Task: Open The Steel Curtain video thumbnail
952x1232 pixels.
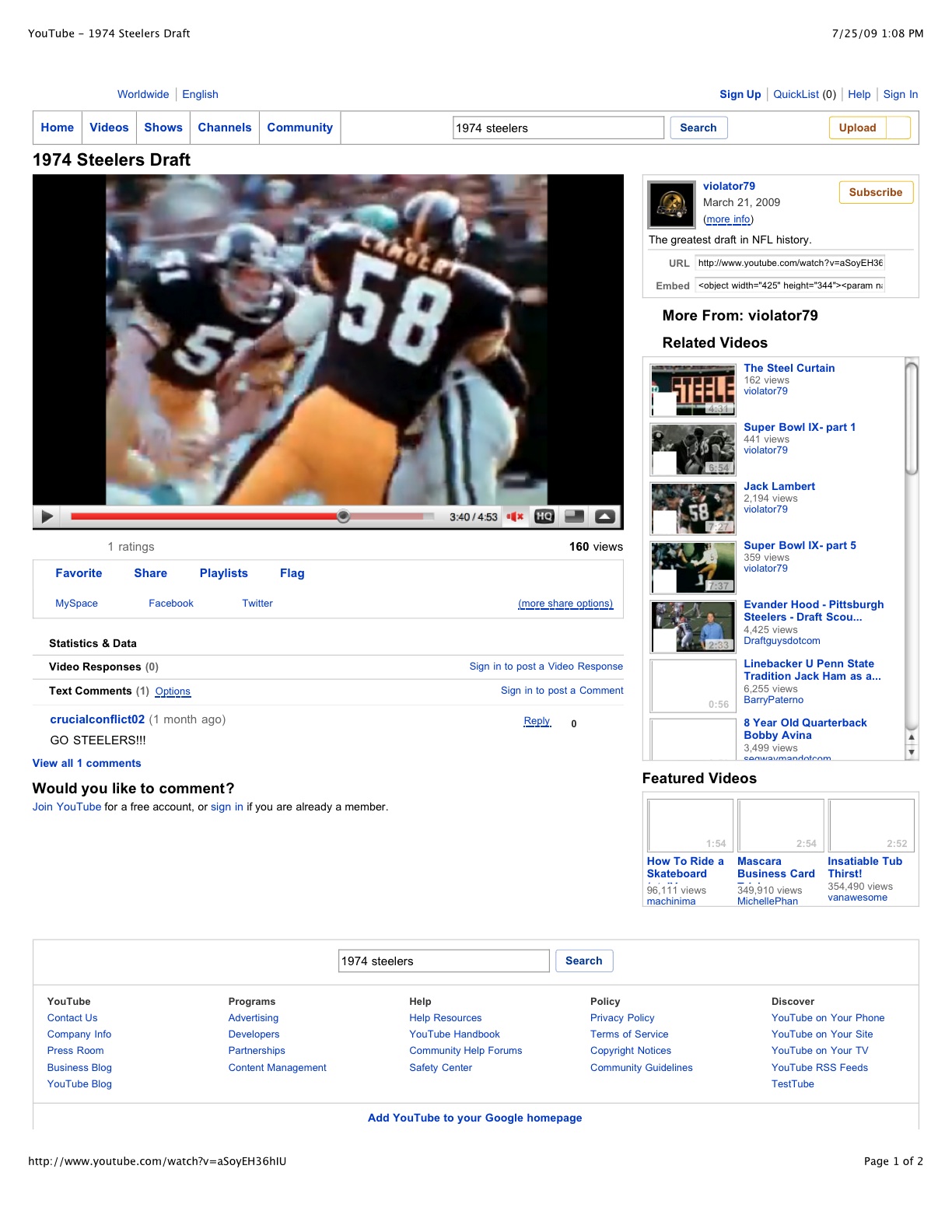Action: tap(693, 390)
